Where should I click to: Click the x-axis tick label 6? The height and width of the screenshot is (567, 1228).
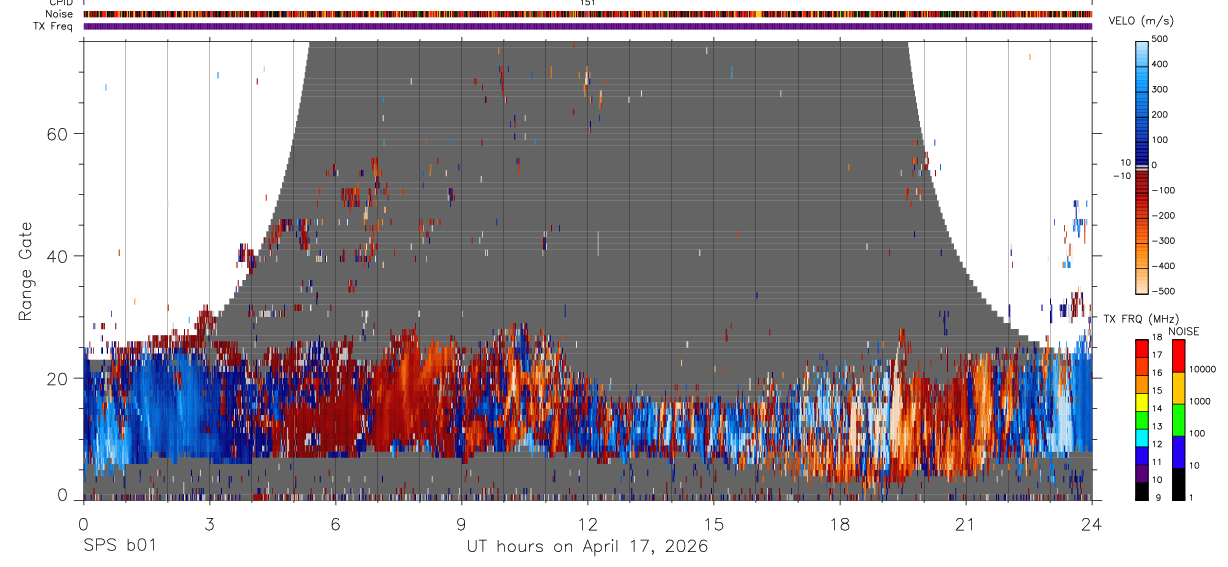[335, 525]
